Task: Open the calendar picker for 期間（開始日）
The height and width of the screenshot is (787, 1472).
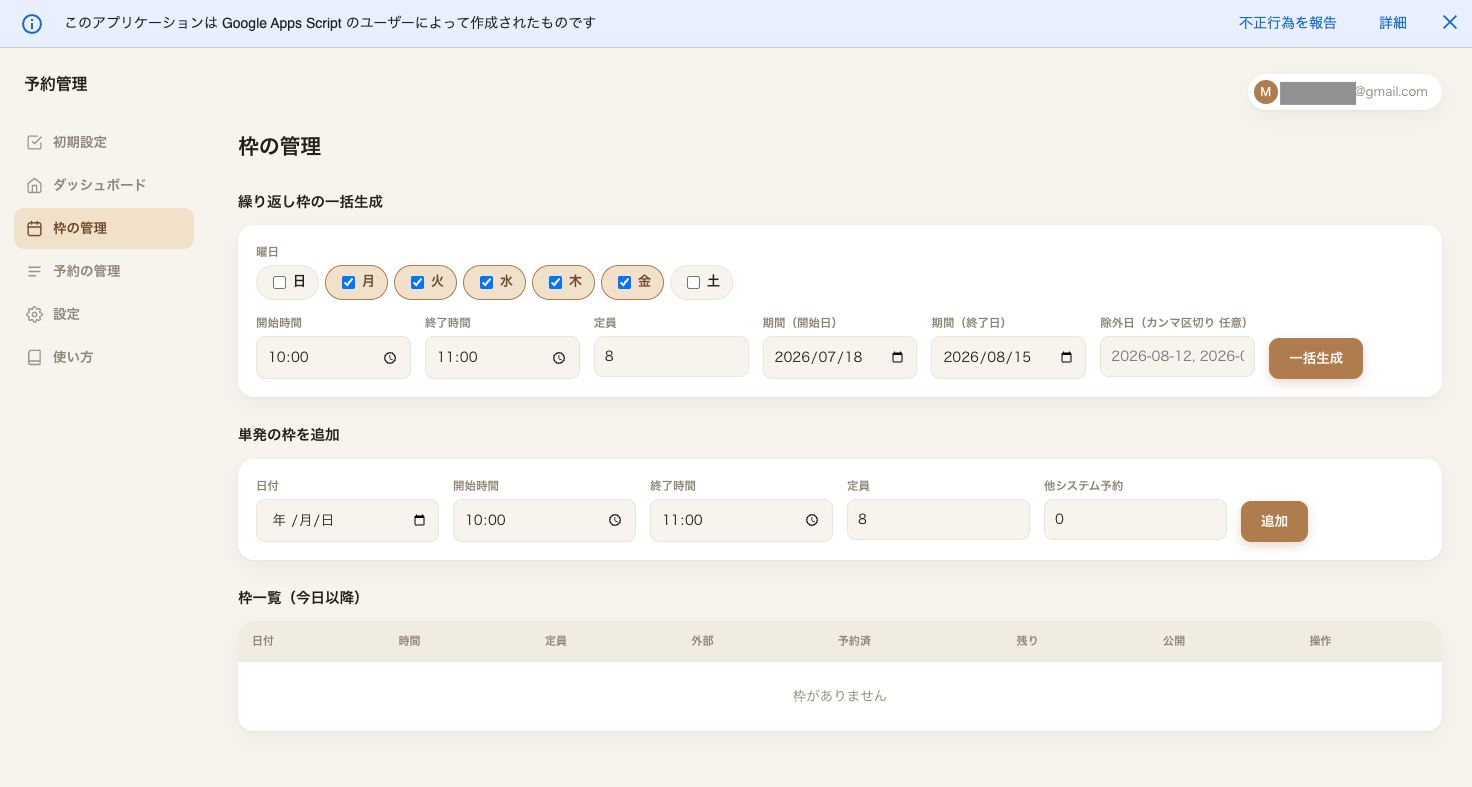Action: click(x=897, y=357)
